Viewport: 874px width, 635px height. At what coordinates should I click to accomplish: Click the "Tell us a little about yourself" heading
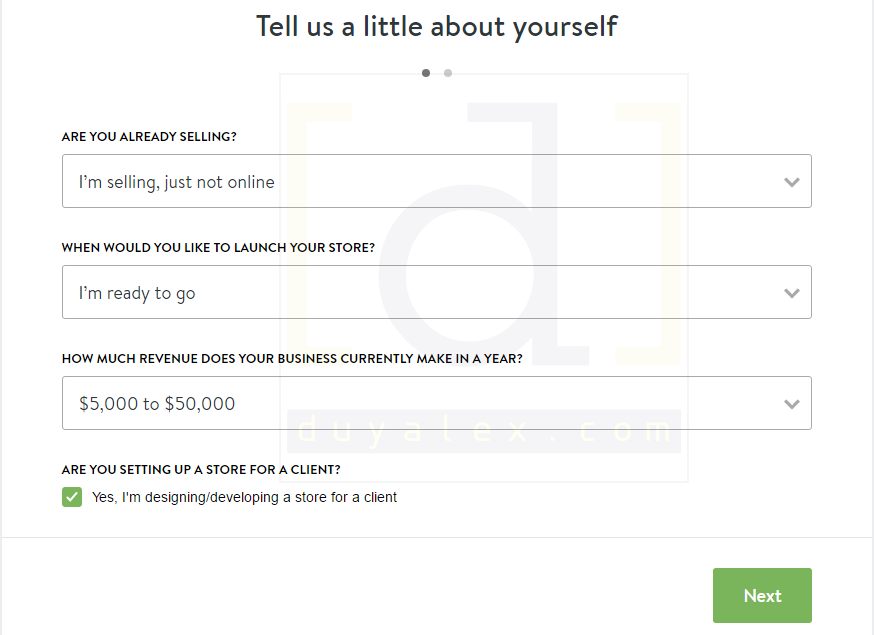(x=437, y=26)
